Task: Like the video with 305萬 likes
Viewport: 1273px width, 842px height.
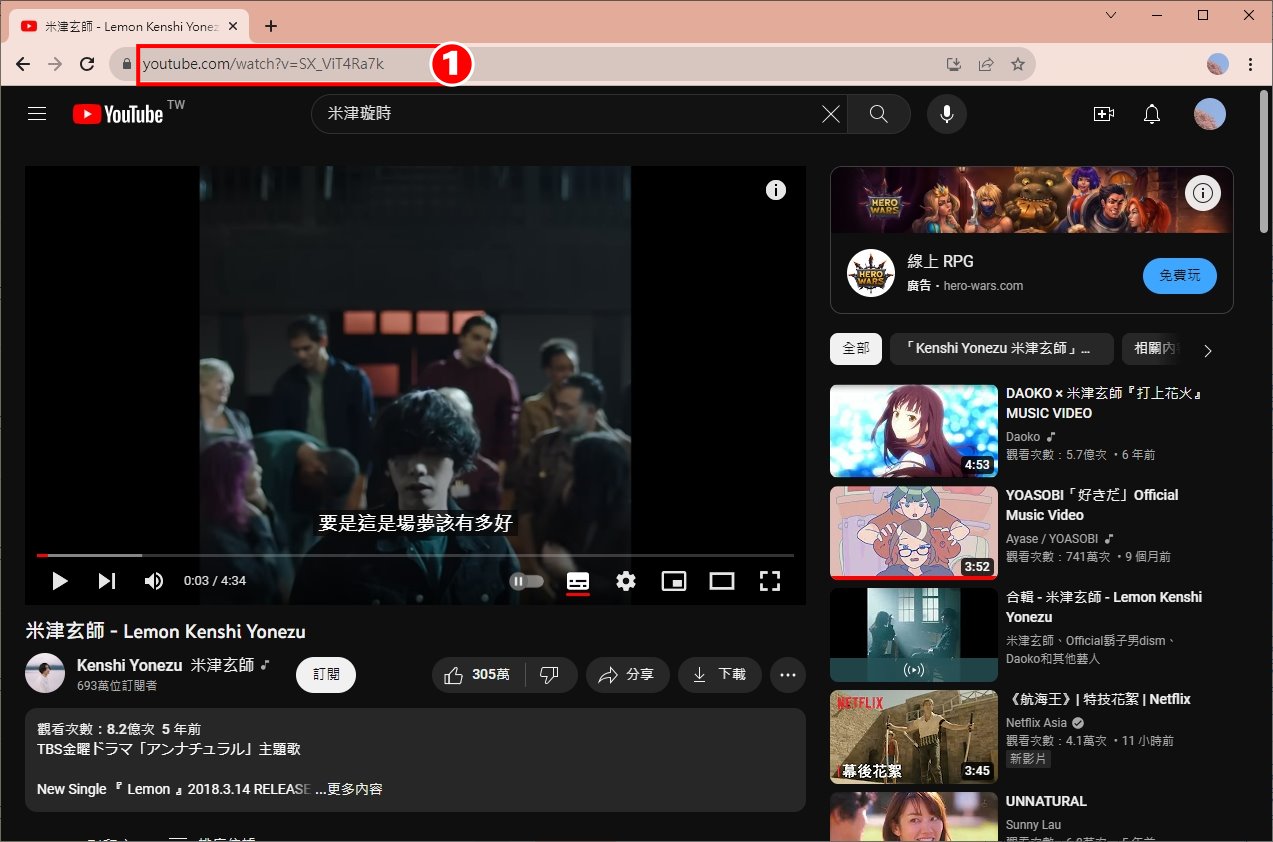Action: point(479,675)
